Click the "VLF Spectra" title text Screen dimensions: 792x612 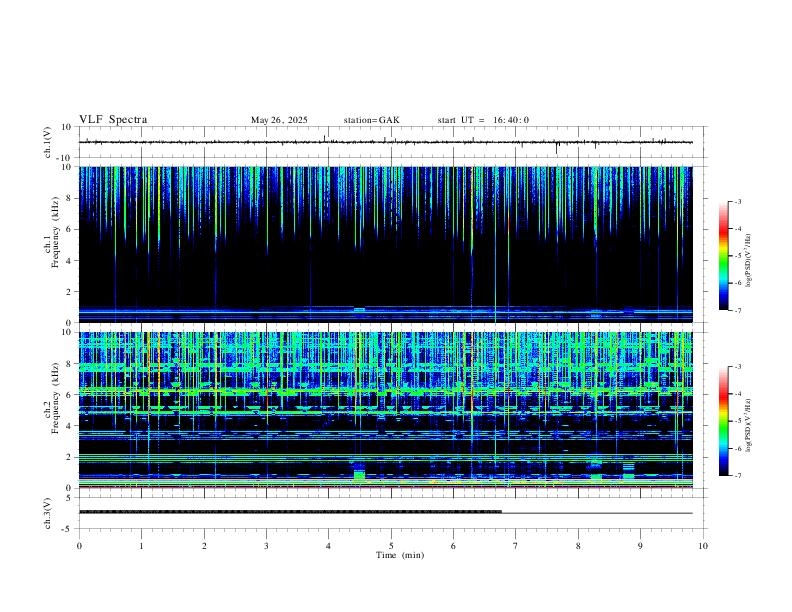[113, 120]
